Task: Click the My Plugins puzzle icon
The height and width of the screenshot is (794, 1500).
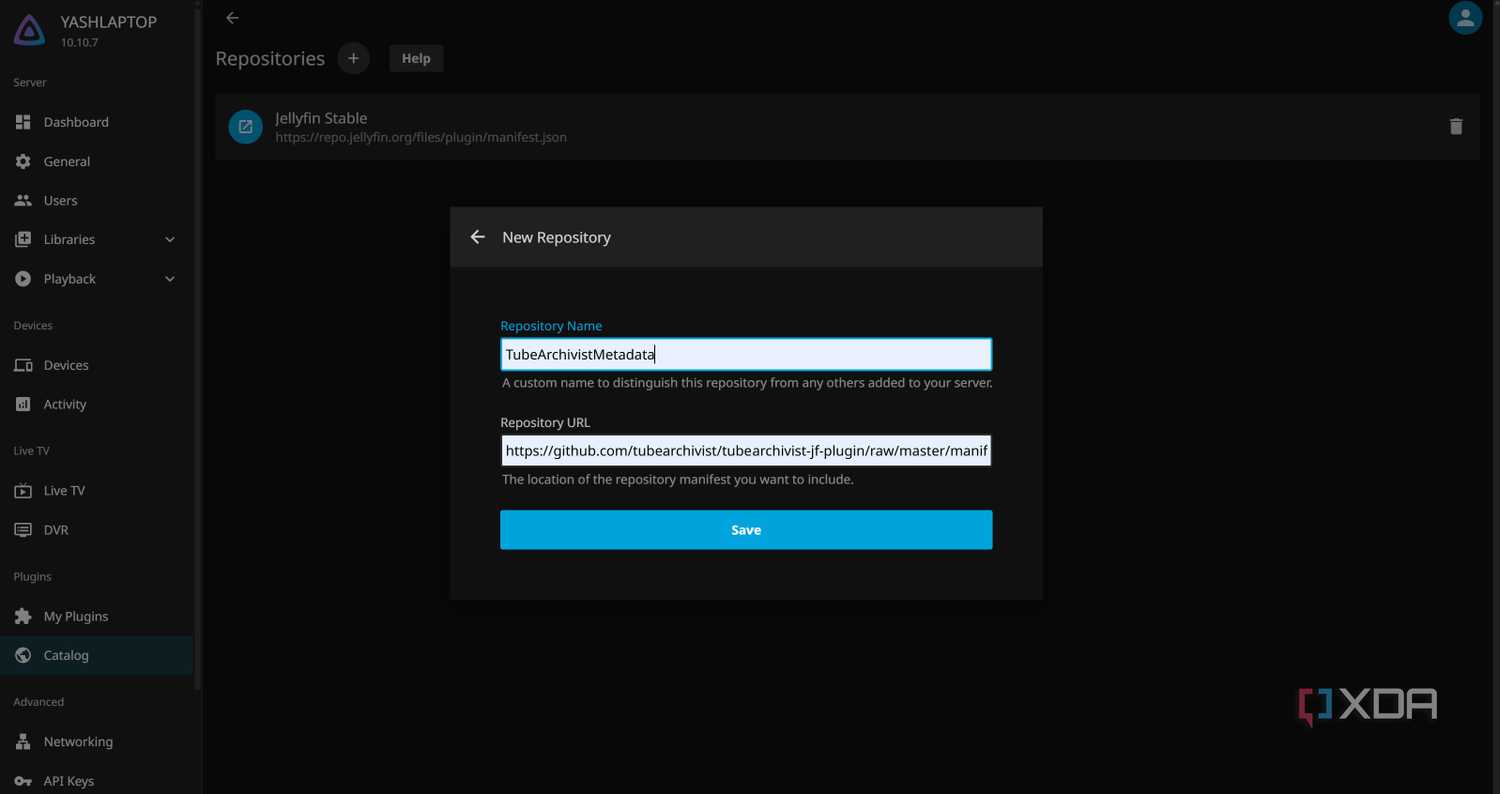Action: pos(23,616)
